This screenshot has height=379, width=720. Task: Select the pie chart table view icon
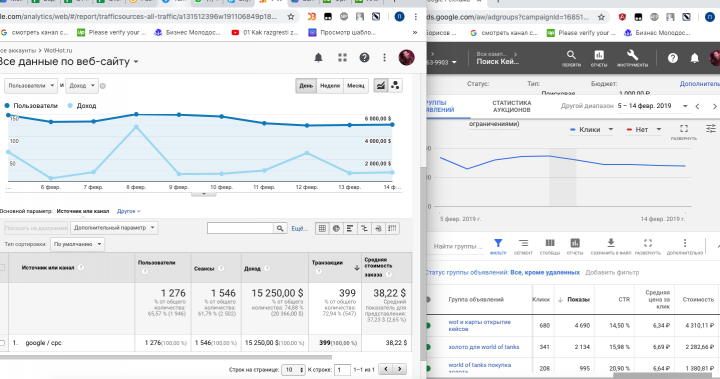(336, 228)
